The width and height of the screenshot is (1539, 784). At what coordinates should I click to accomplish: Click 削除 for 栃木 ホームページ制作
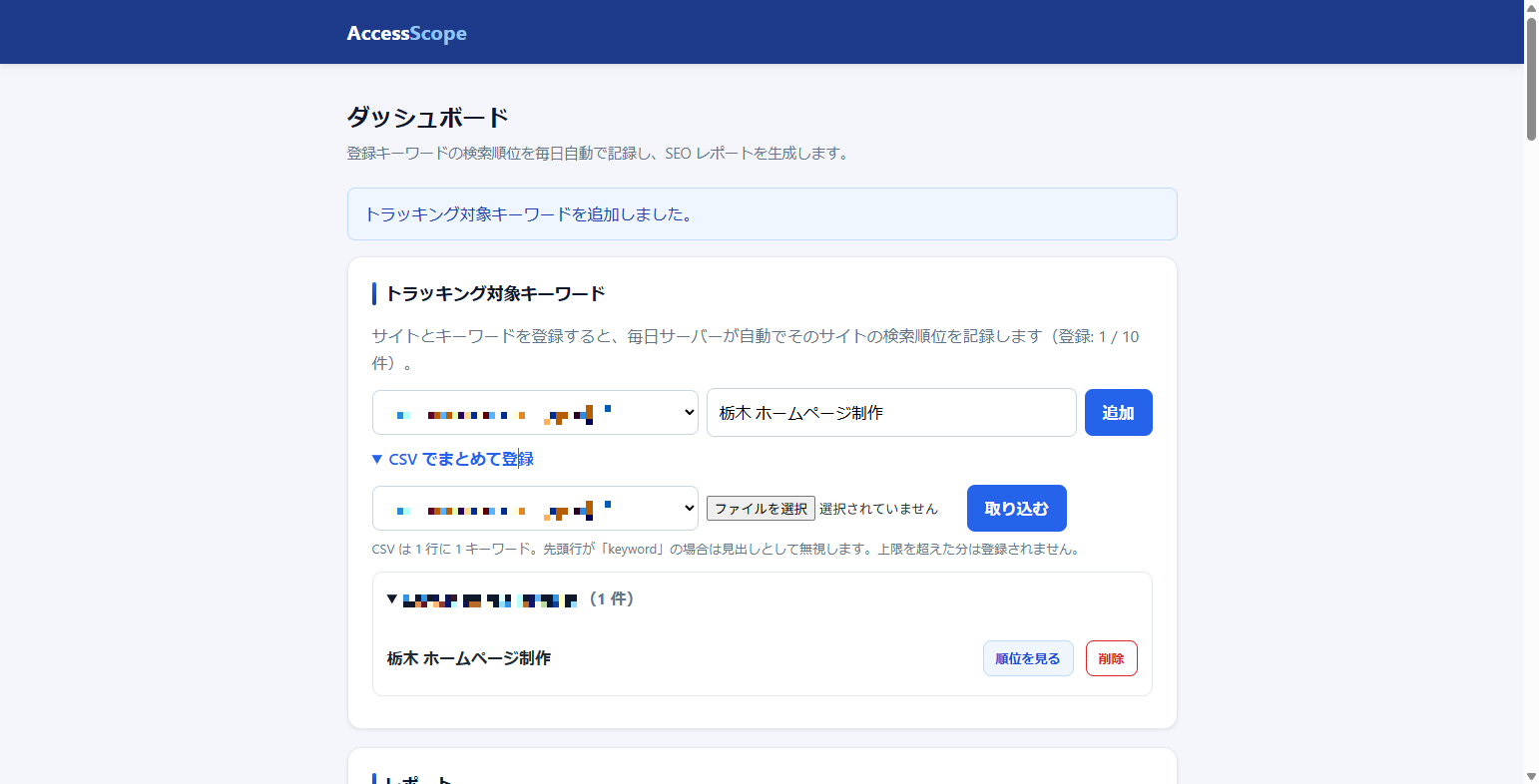[x=1111, y=658]
